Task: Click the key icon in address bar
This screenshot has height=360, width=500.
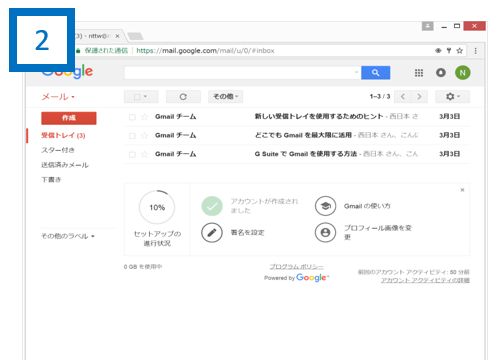Action: point(449,51)
